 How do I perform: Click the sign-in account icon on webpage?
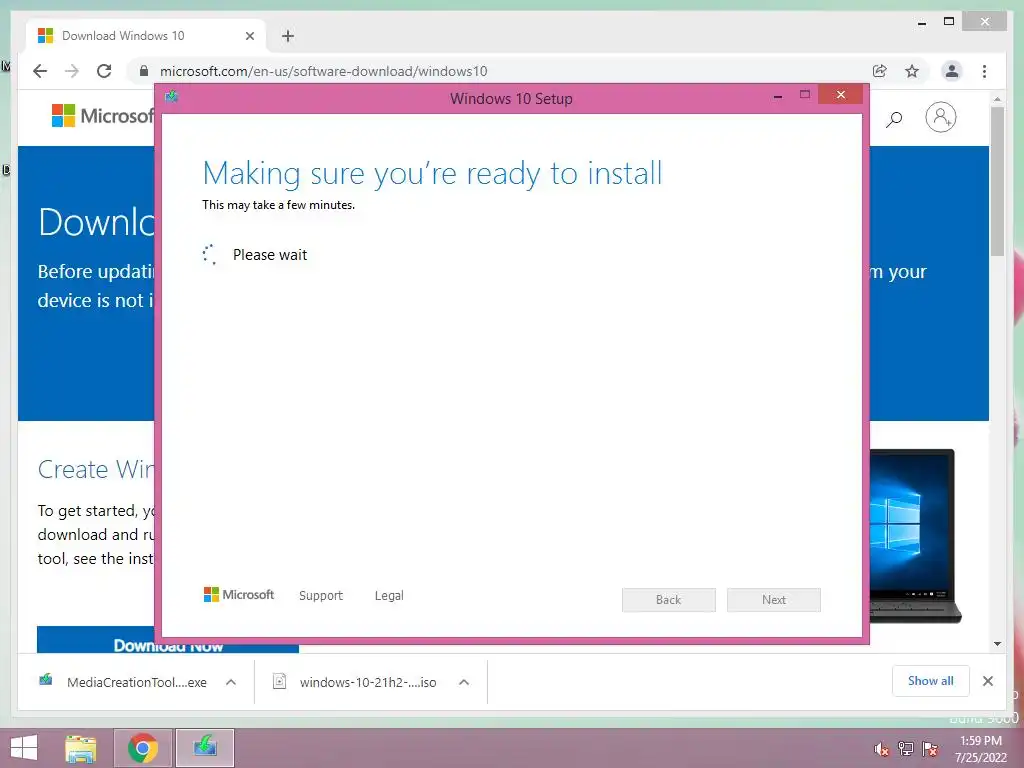940,118
